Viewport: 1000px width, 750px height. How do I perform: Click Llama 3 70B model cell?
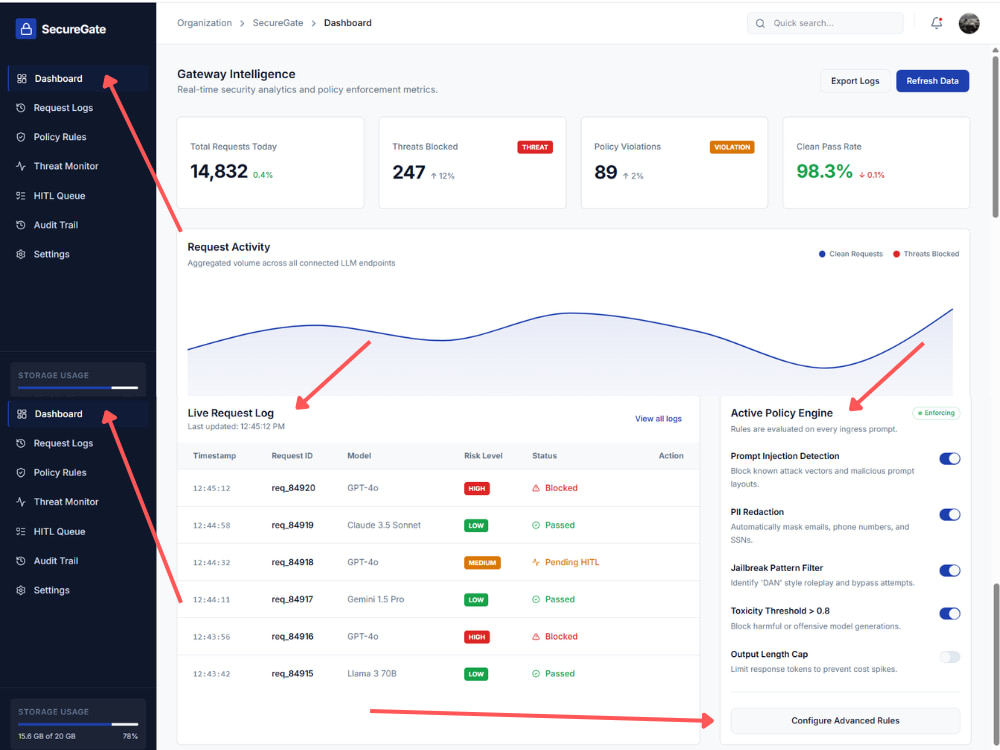(x=372, y=673)
